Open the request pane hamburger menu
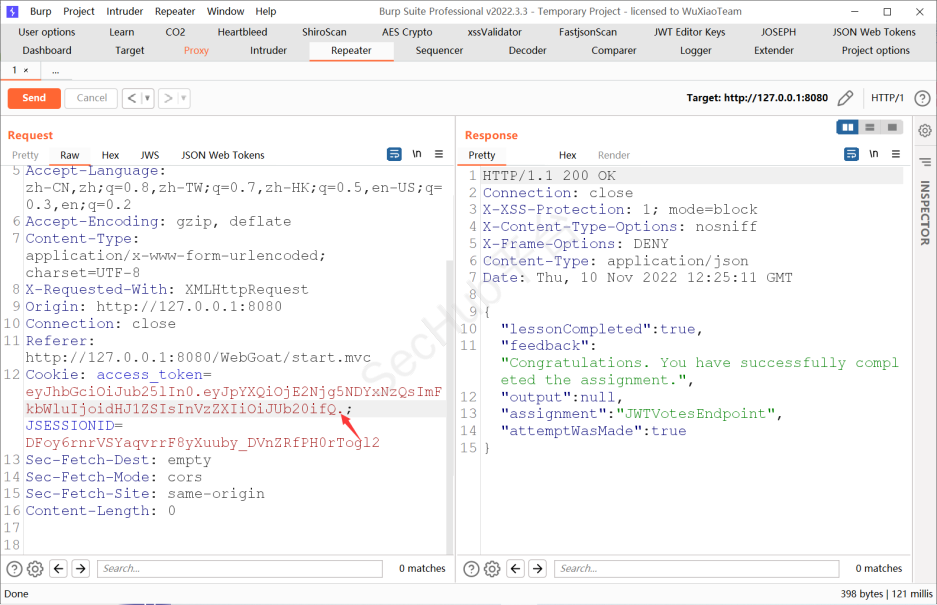 440,154
